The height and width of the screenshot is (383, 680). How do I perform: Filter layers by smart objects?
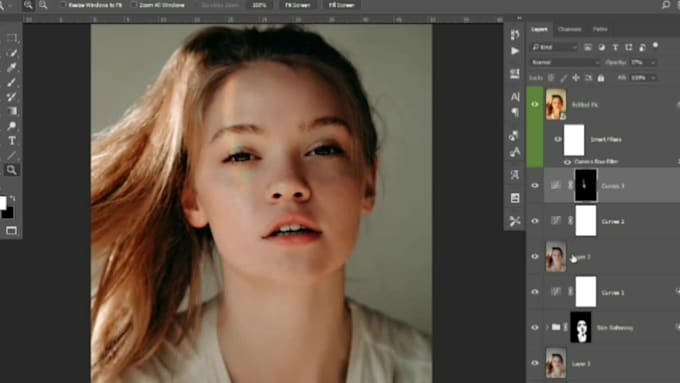(x=642, y=47)
